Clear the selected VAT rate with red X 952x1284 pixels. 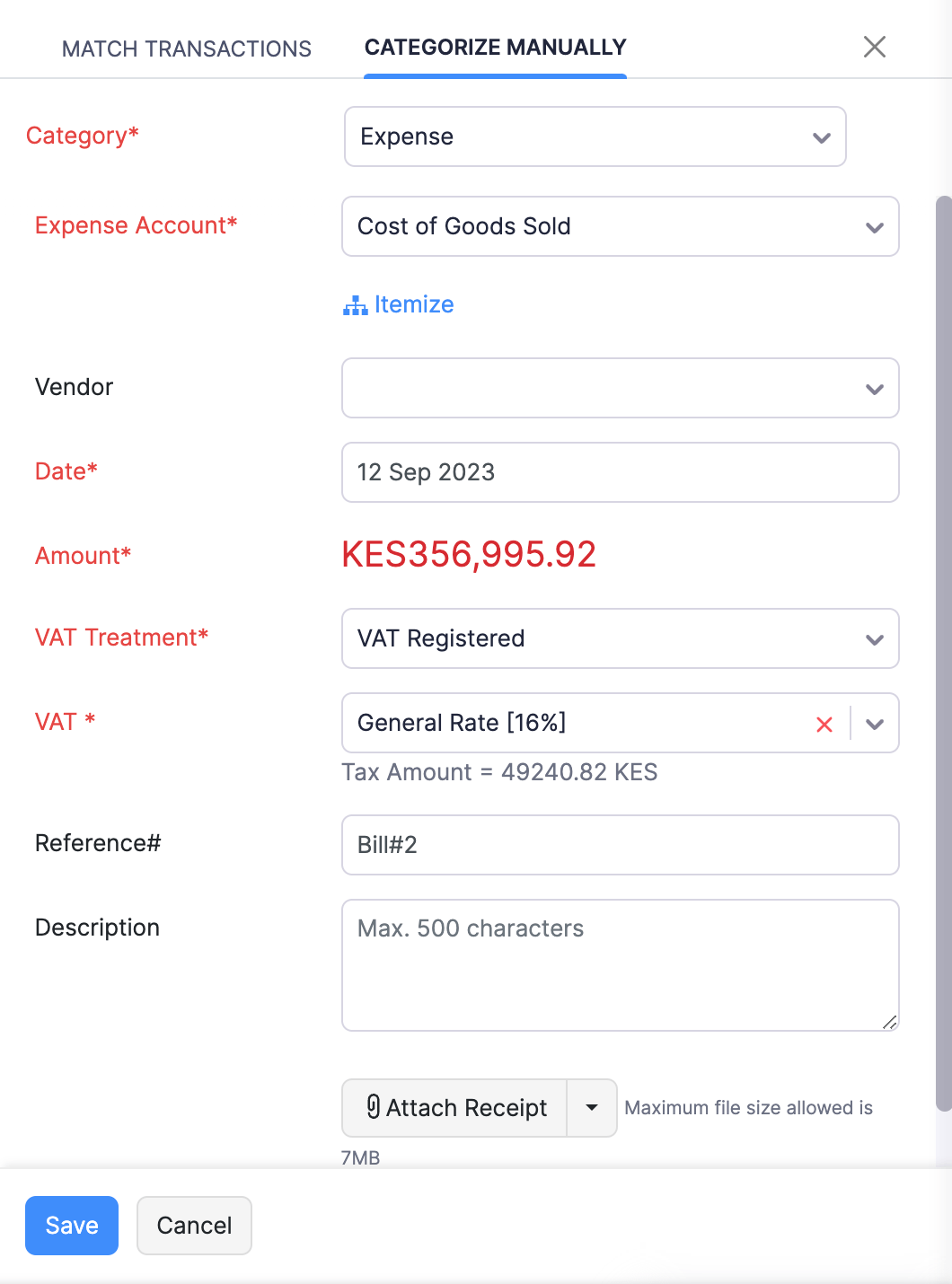(x=824, y=723)
